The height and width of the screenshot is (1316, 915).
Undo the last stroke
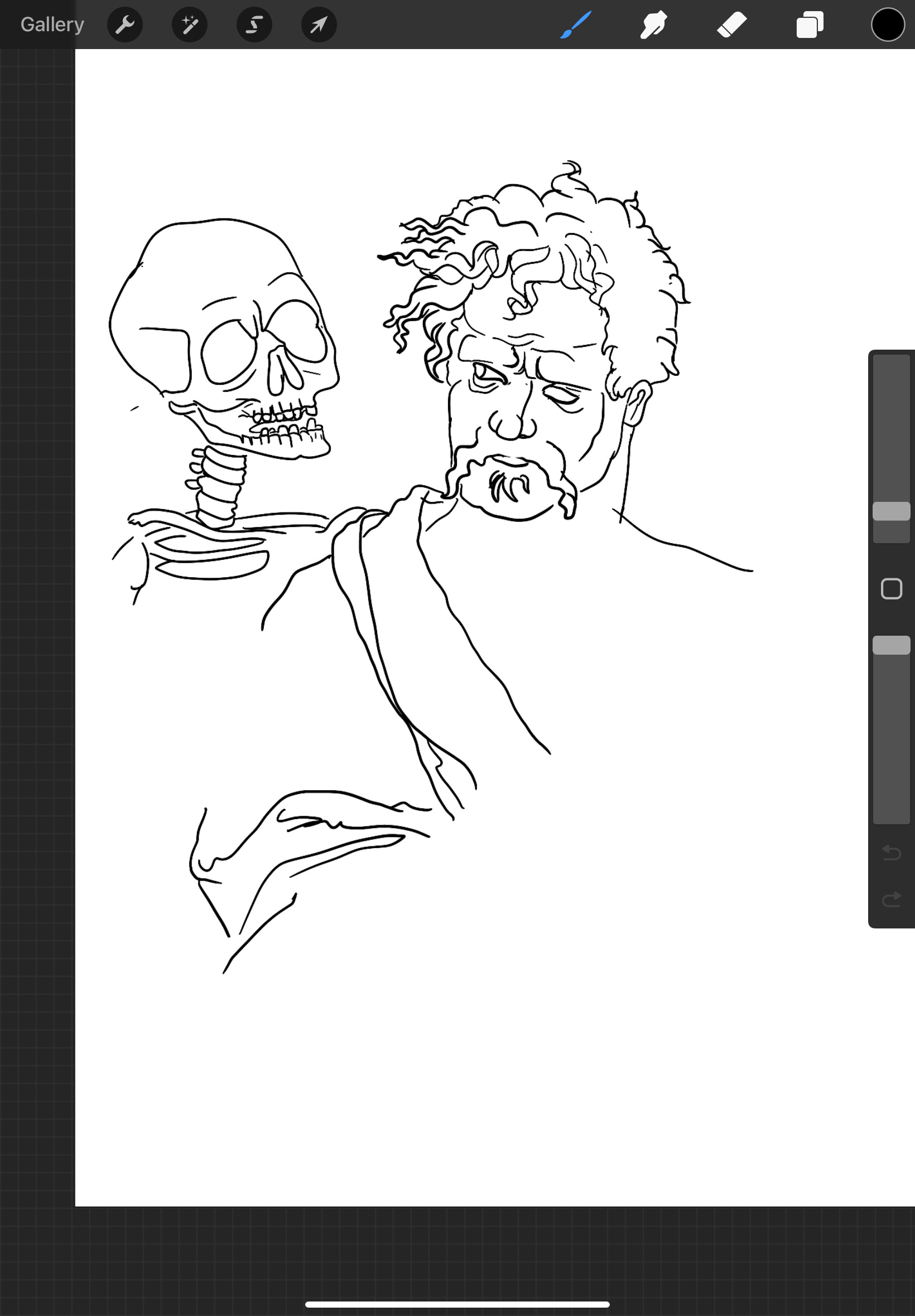click(892, 853)
